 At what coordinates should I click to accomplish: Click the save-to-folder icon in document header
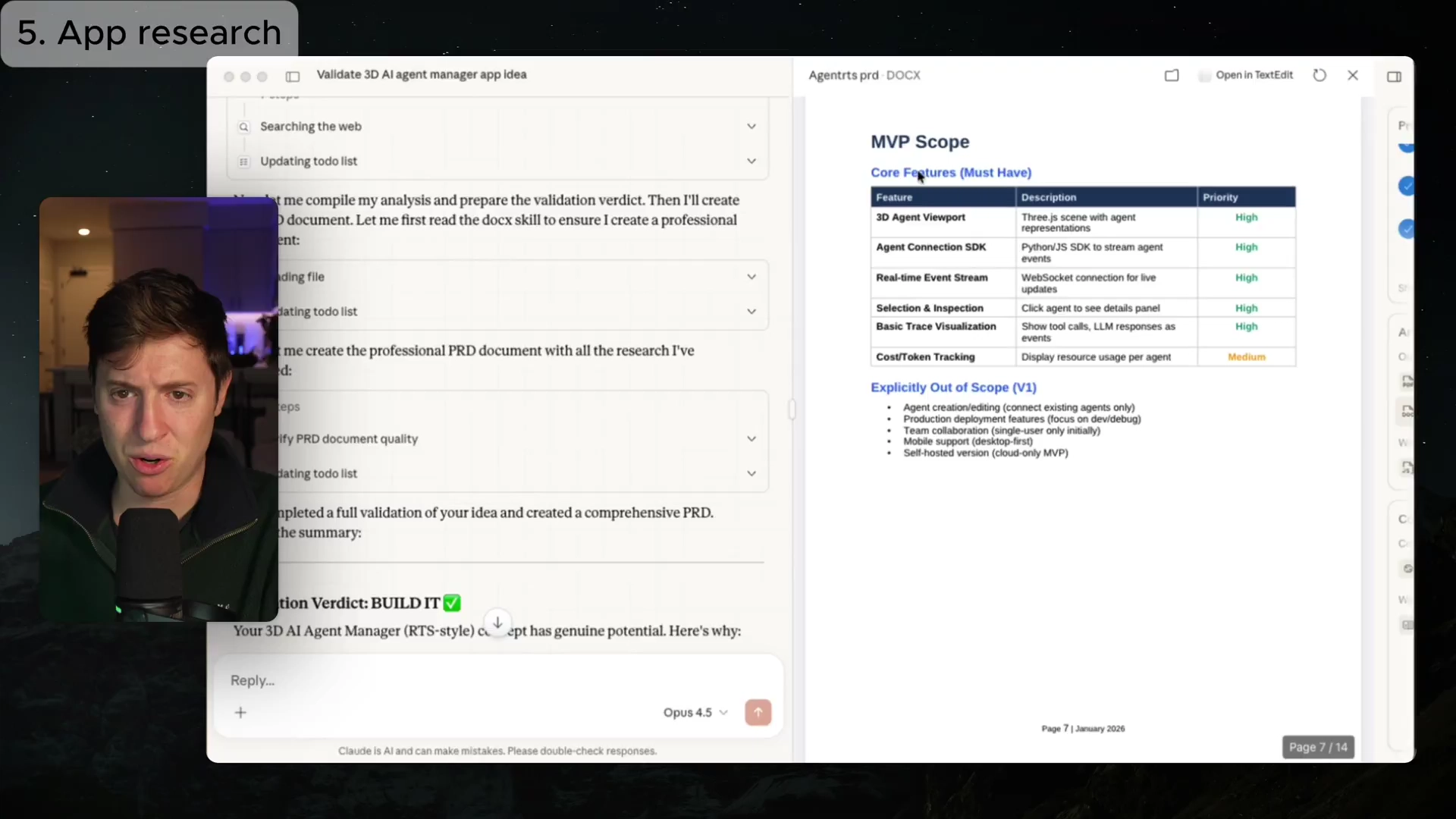tap(1172, 75)
